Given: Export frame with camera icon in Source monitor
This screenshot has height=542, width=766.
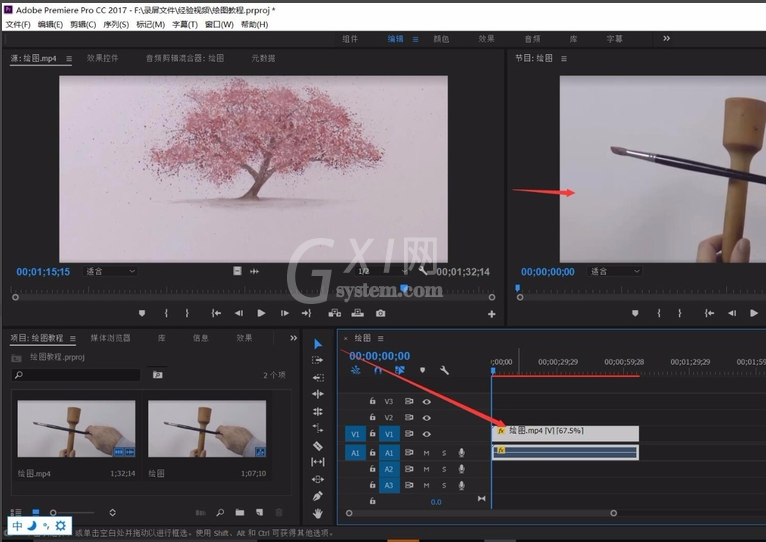Looking at the screenshot, I should point(381,313).
